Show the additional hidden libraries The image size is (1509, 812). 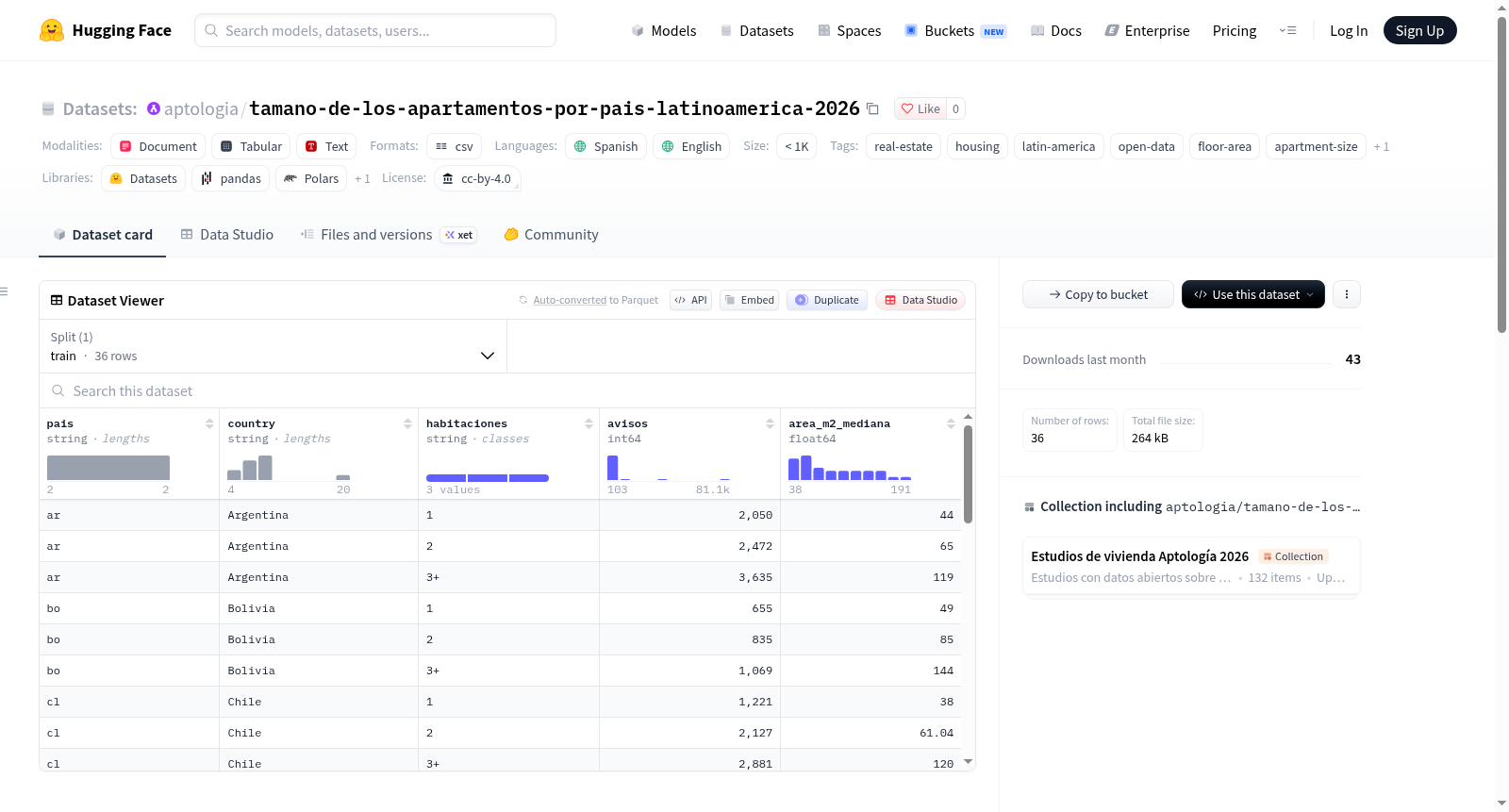click(362, 179)
